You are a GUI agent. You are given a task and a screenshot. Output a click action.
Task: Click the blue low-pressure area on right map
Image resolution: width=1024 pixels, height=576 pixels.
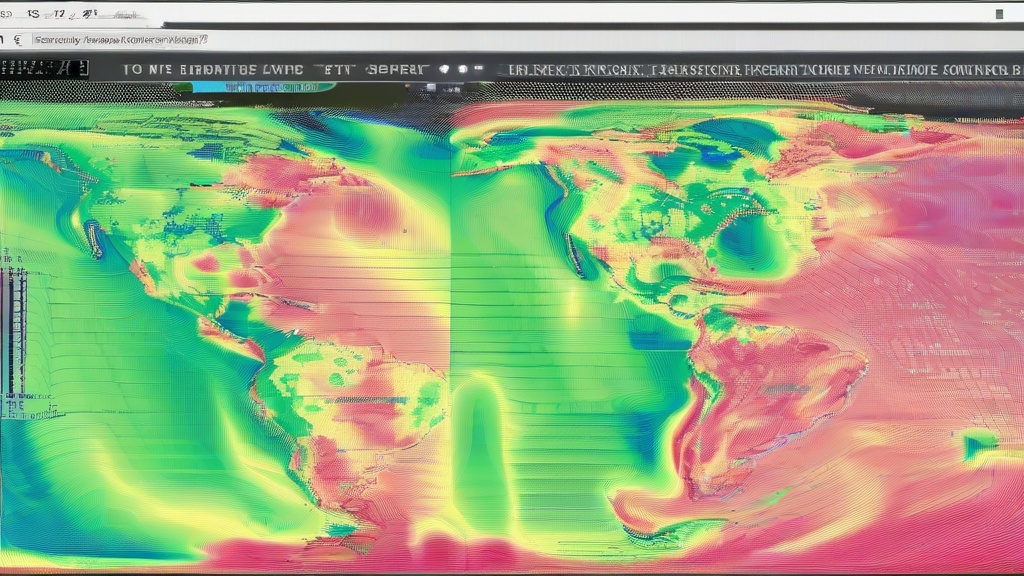coord(745,240)
